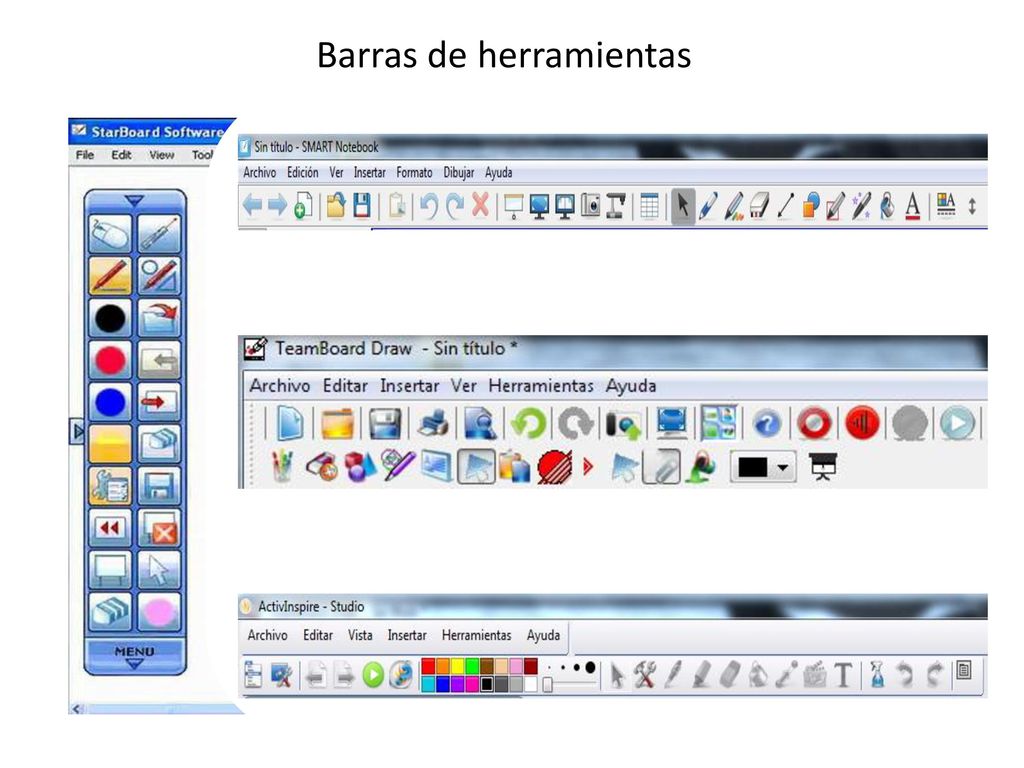Click the red record circle in TeamBoard Draw
The height and width of the screenshot is (768, 1024).
[x=814, y=423]
